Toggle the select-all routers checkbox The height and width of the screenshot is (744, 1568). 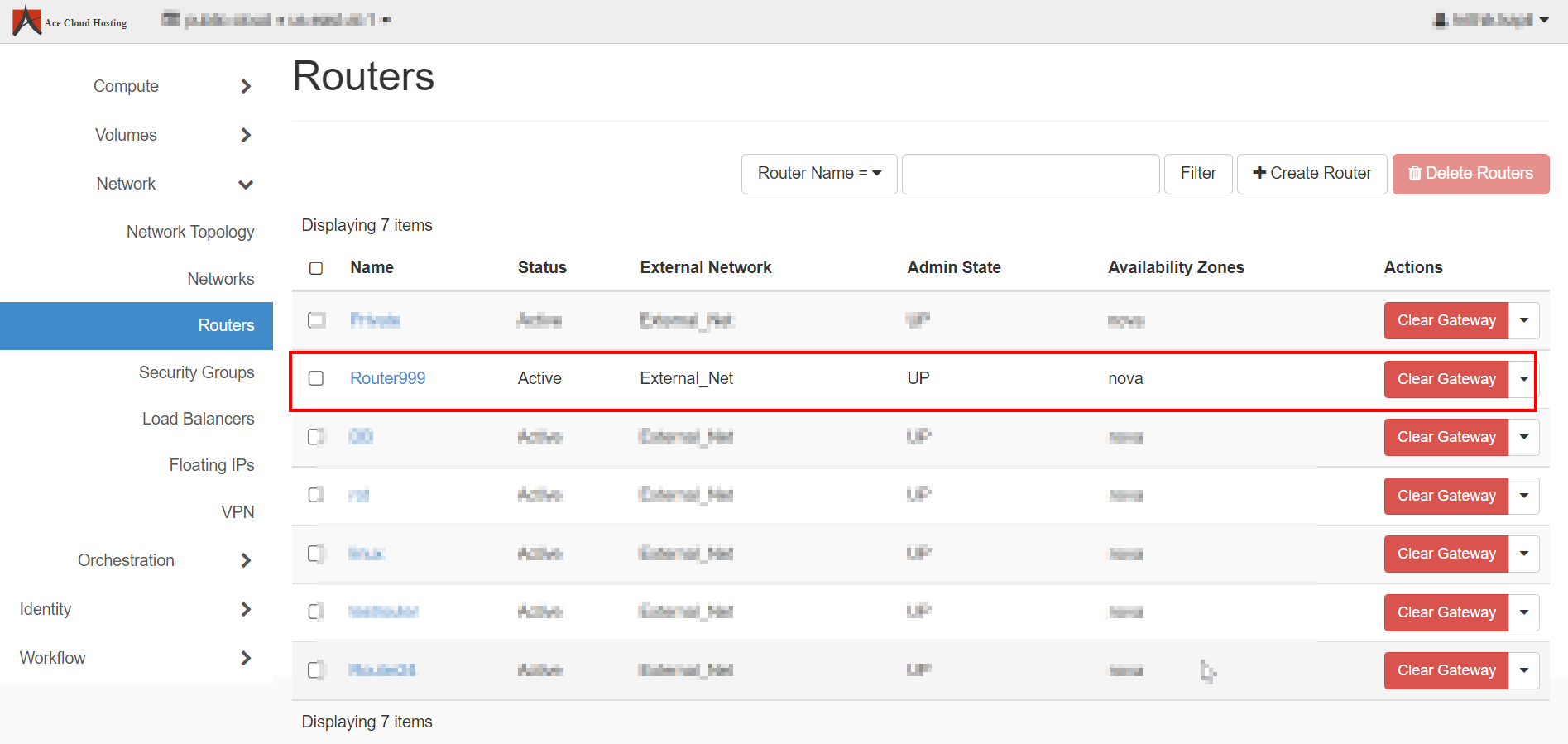[x=316, y=268]
